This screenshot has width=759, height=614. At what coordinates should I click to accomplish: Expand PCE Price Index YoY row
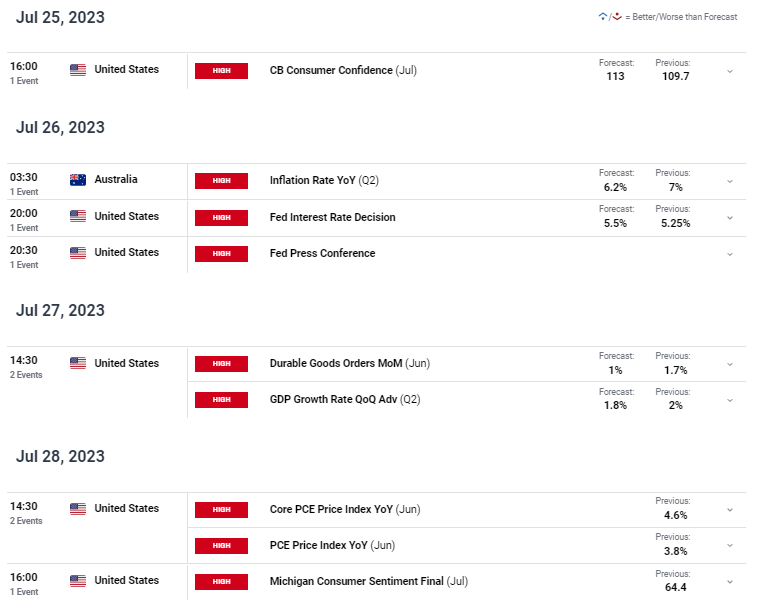(730, 546)
